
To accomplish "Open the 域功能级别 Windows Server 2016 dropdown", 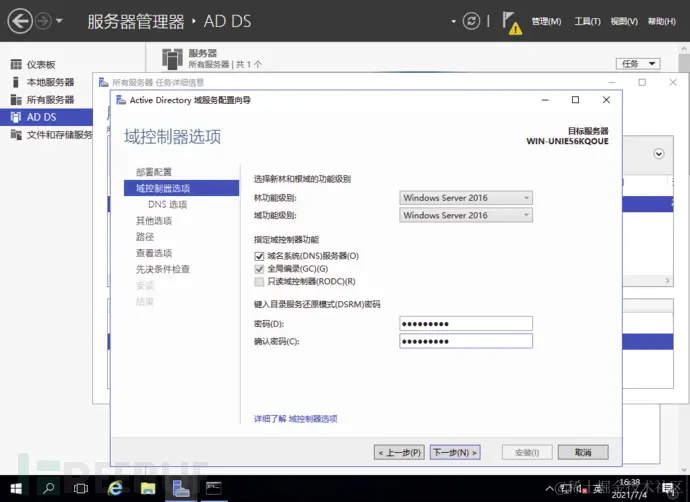I will (x=466, y=215).
